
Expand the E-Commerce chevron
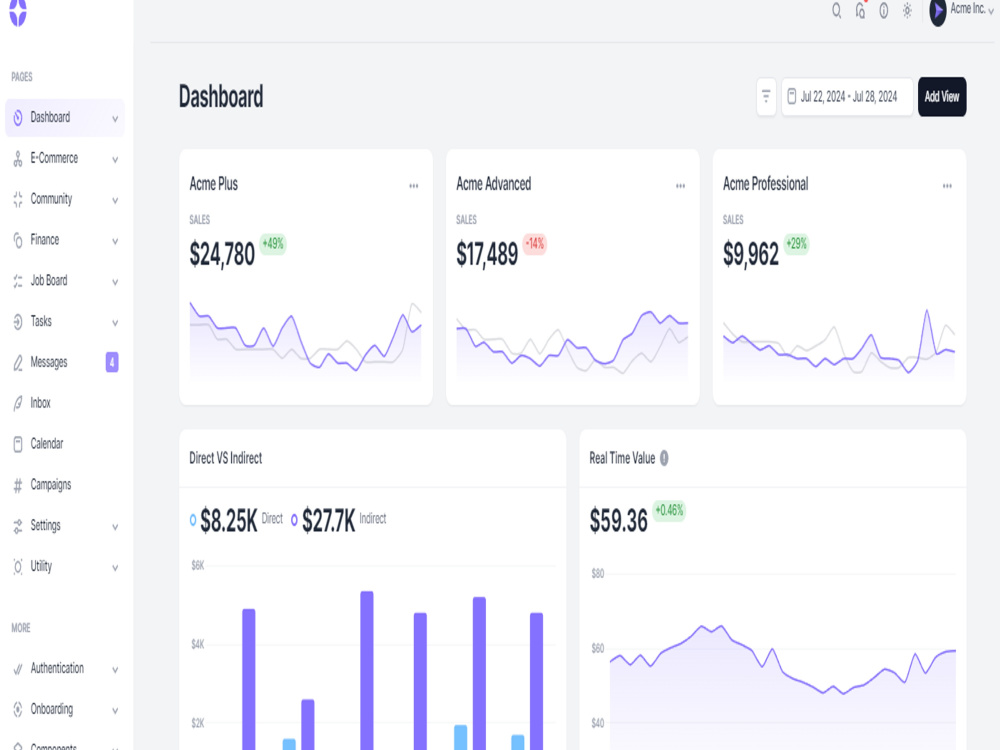(x=115, y=159)
